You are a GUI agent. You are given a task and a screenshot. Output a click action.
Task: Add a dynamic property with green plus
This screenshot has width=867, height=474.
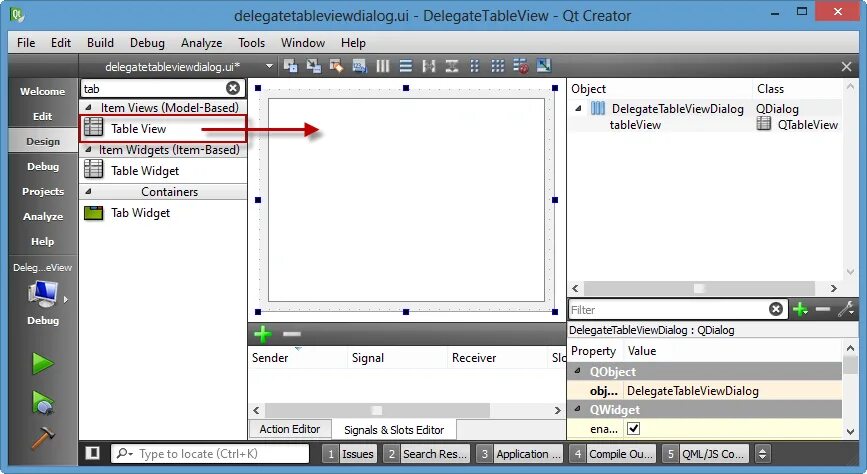click(800, 309)
